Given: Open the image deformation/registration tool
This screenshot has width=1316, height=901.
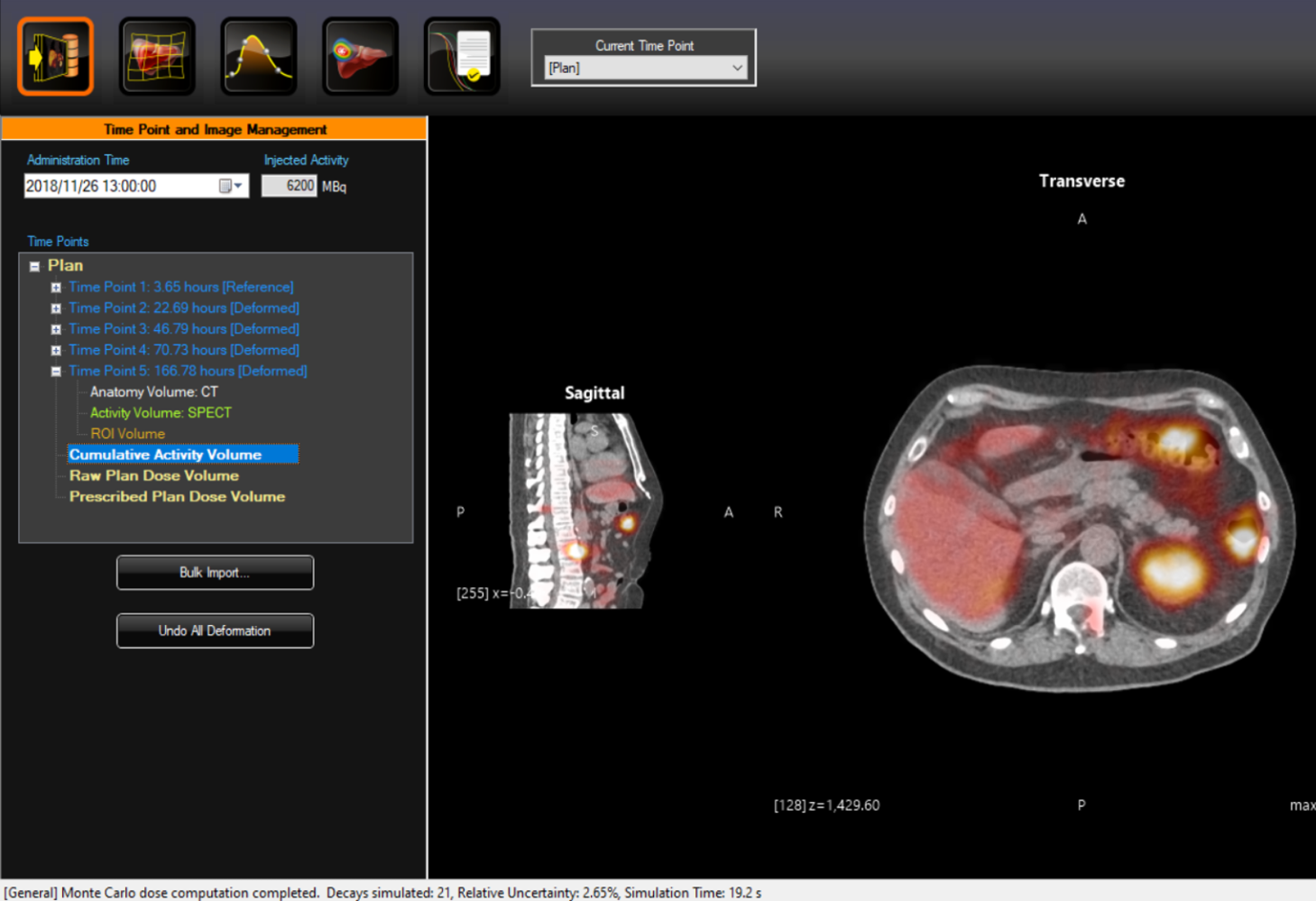Looking at the screenshot, I should 157,56.
